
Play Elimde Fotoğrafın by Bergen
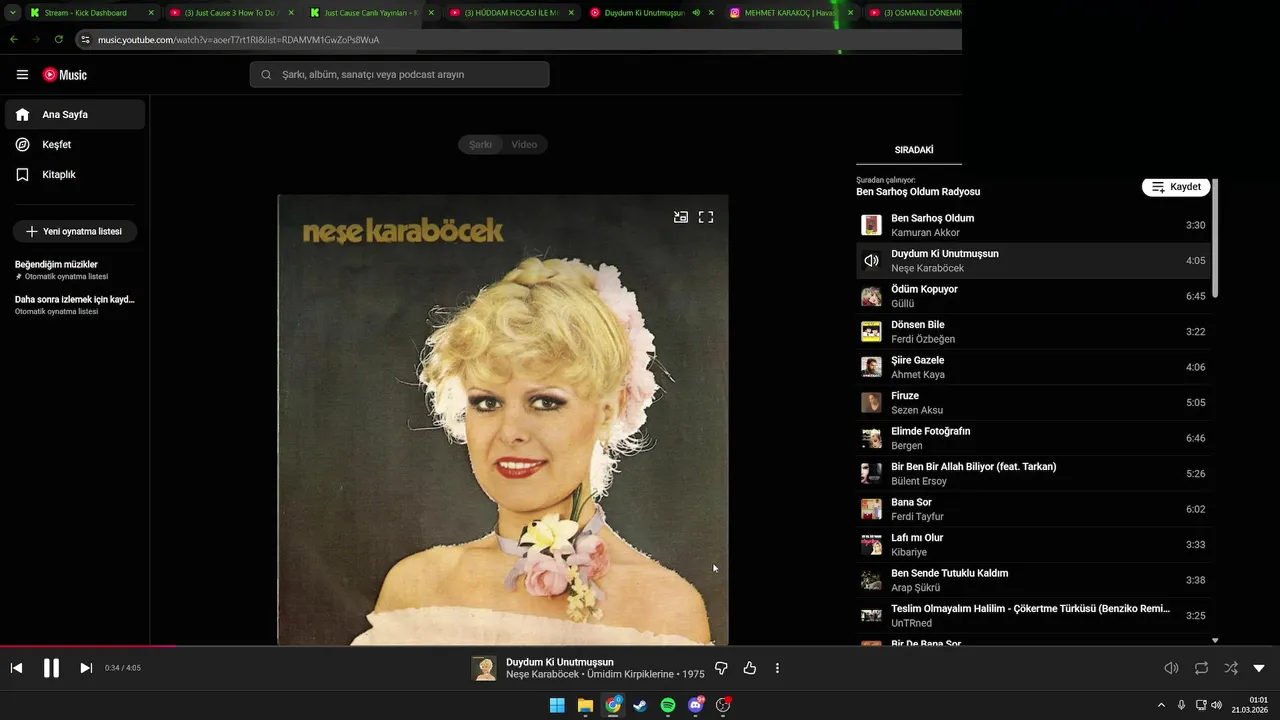1034,438
